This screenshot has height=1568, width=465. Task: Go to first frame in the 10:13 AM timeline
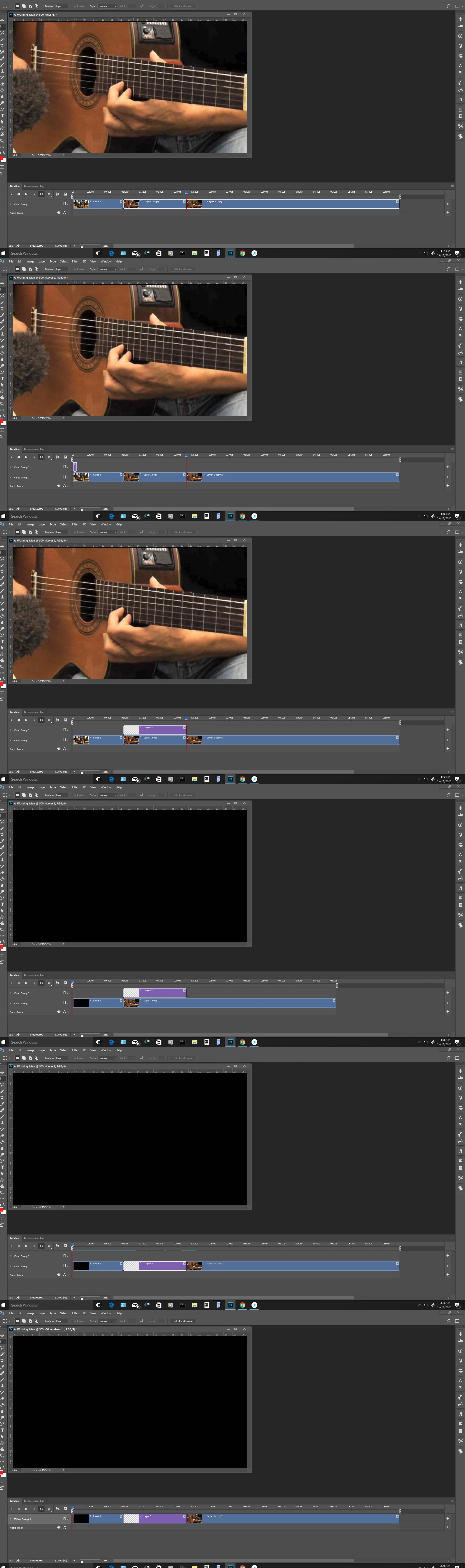(x=11, y=720)
